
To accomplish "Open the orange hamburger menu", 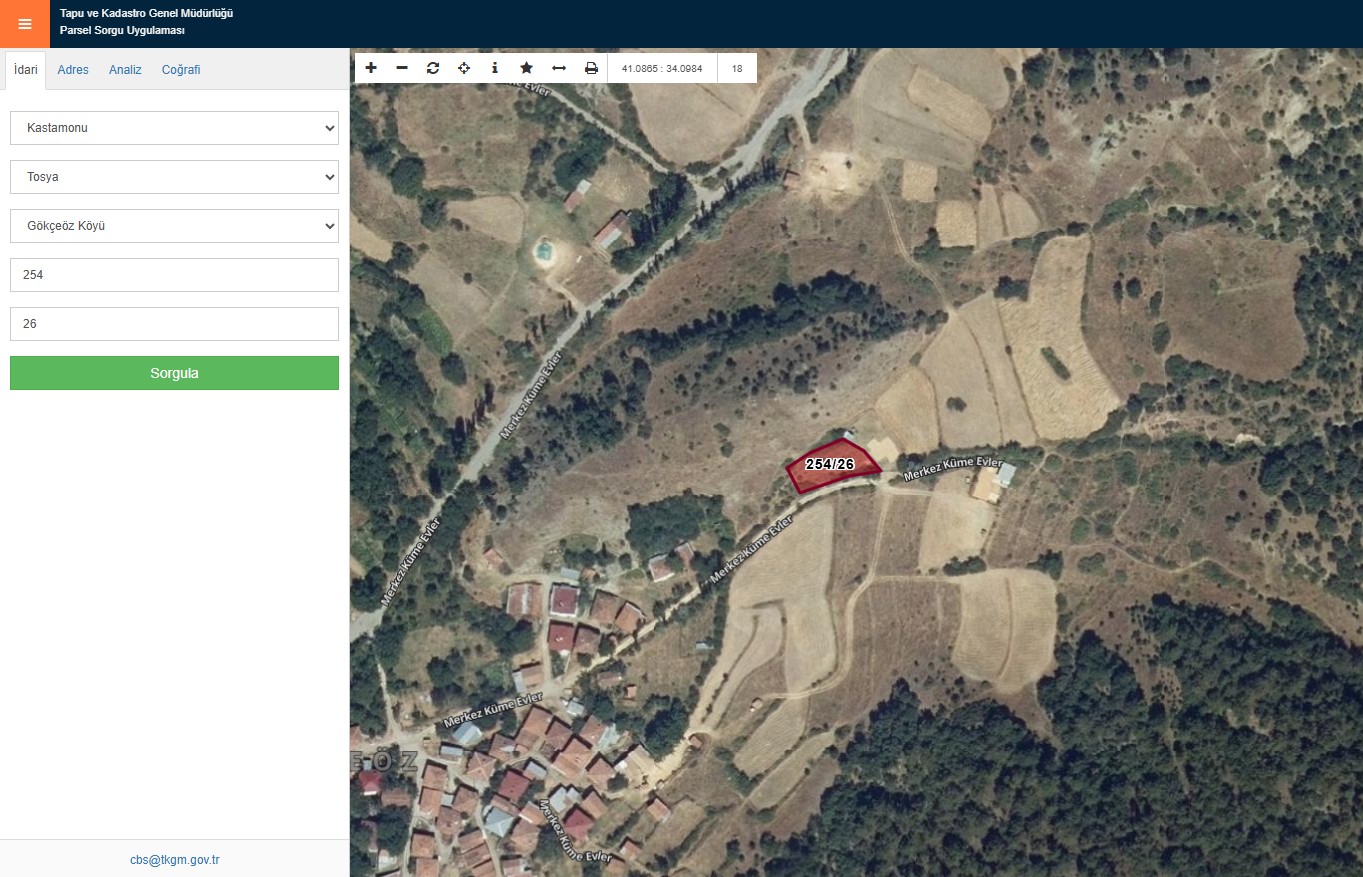I will 25,24.
